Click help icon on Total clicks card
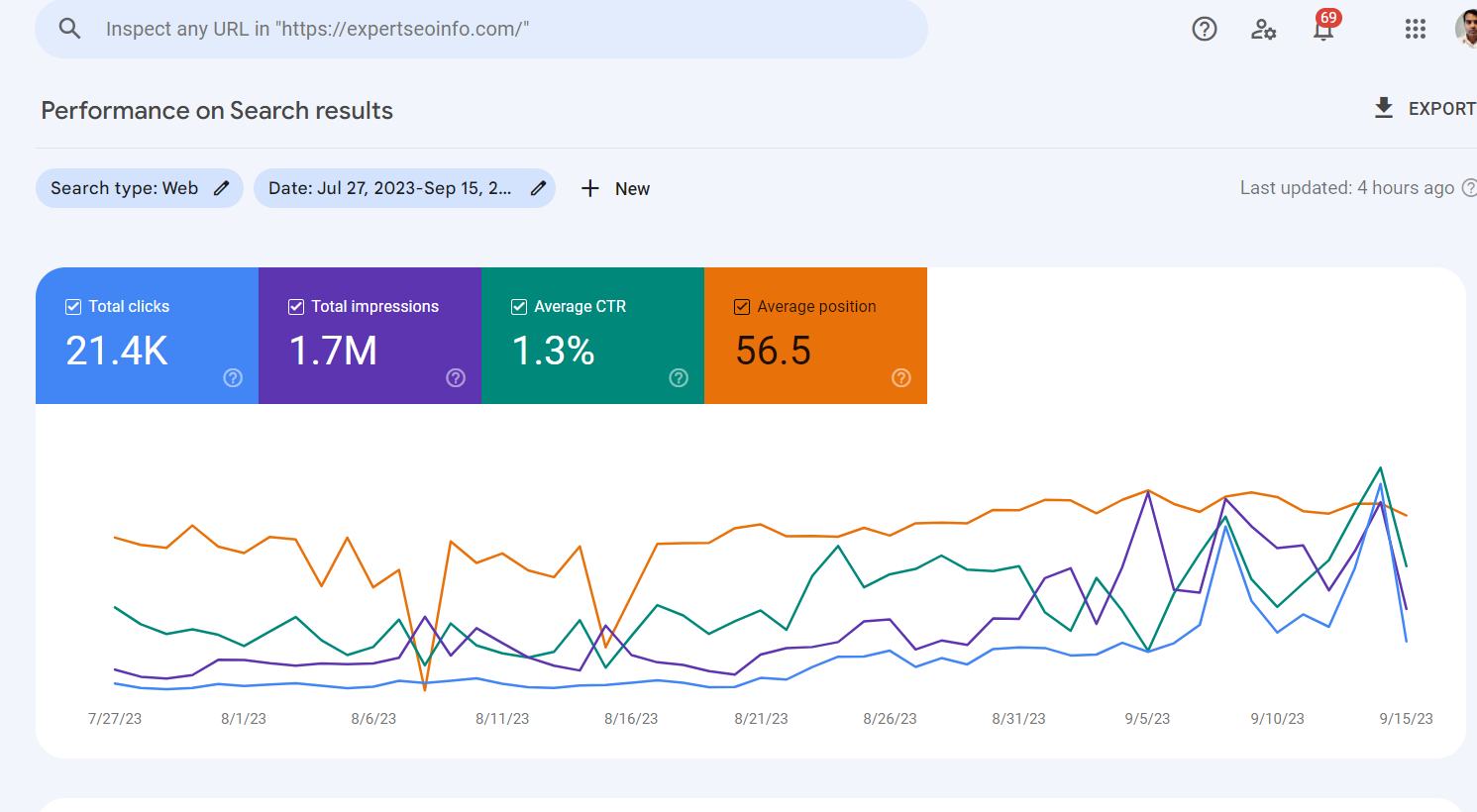This screenshot has height=812, width=1477. [233, 377]
